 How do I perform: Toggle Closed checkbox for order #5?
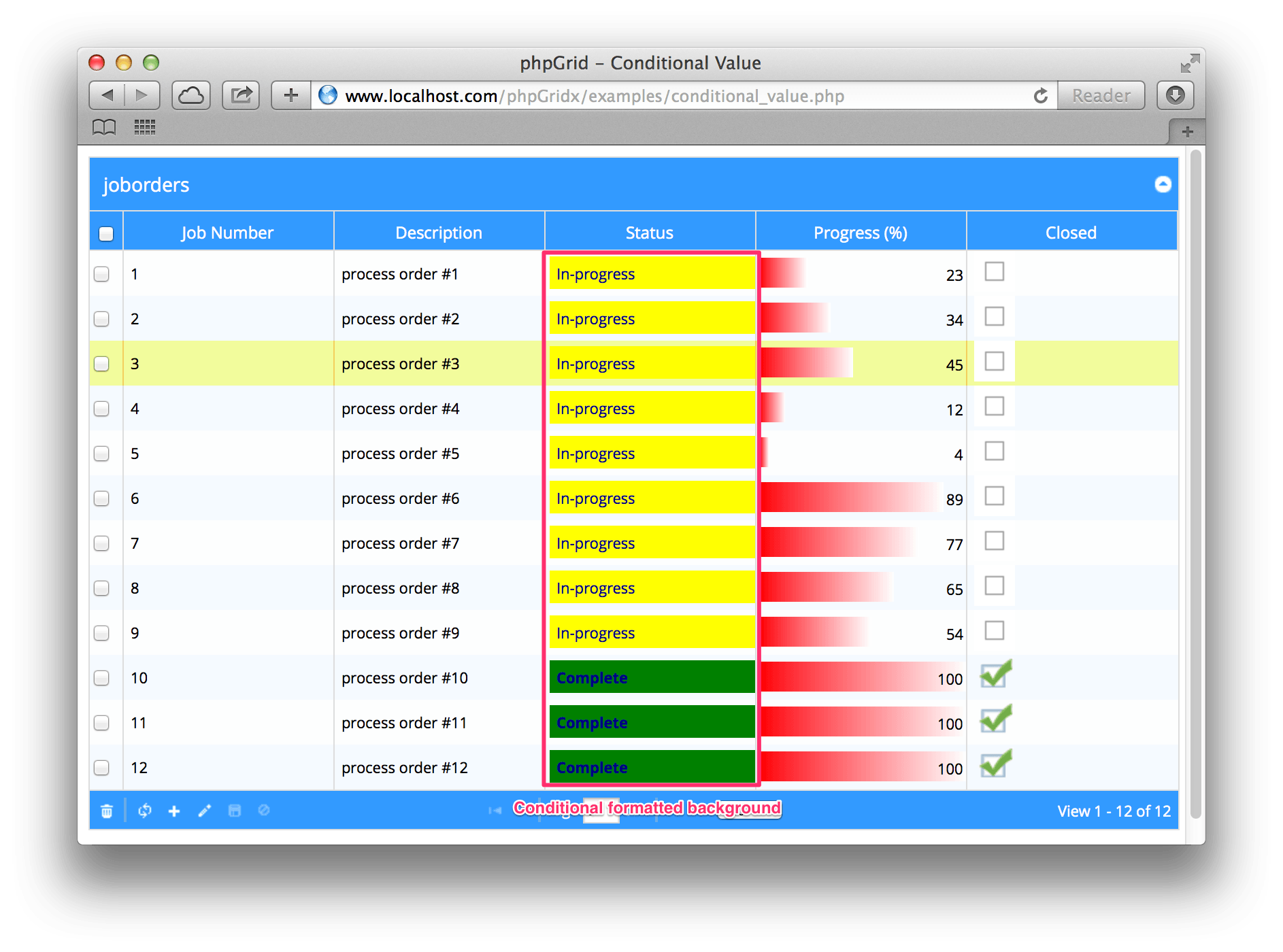point(995,451)
